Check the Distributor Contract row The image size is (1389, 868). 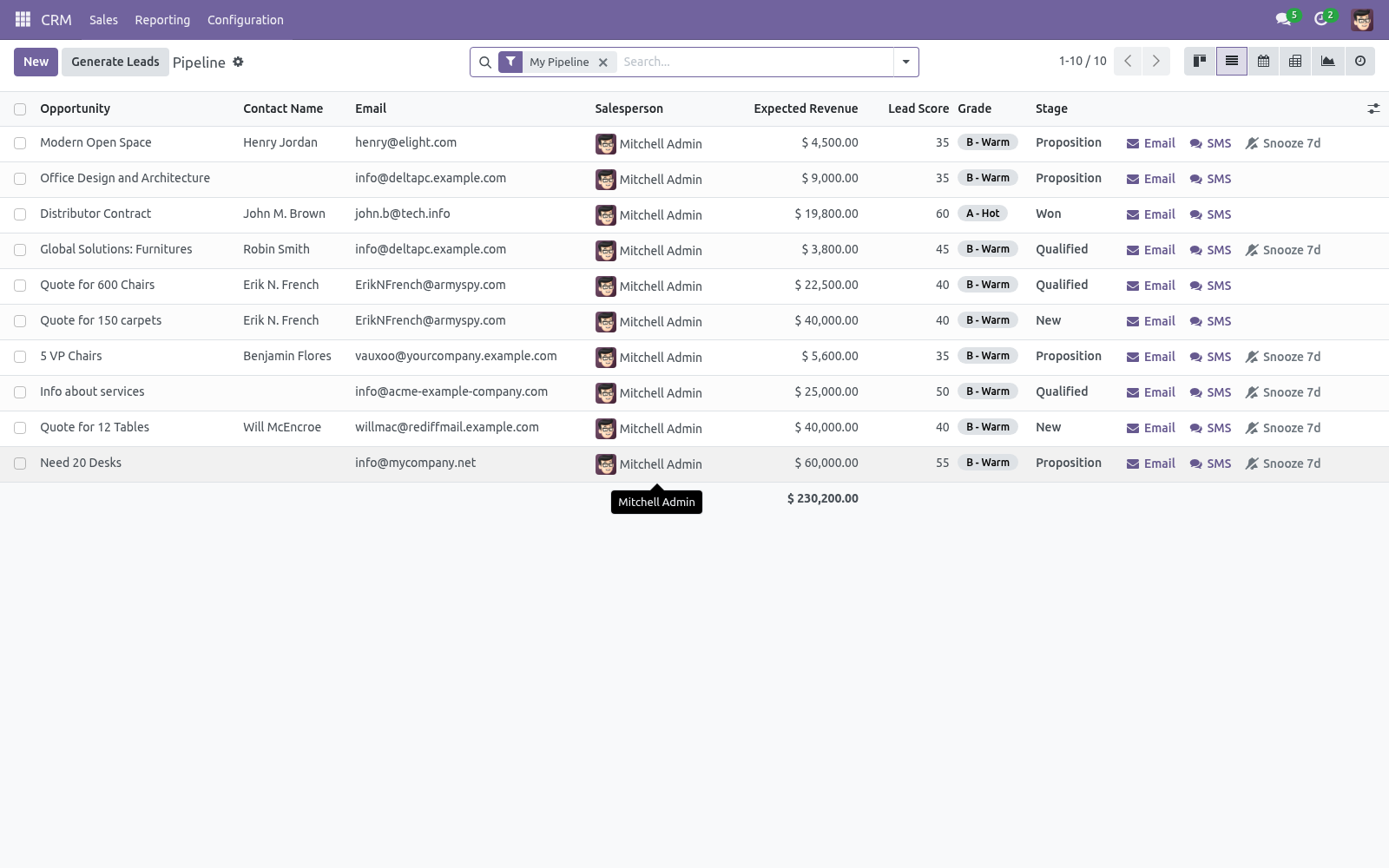20,214
